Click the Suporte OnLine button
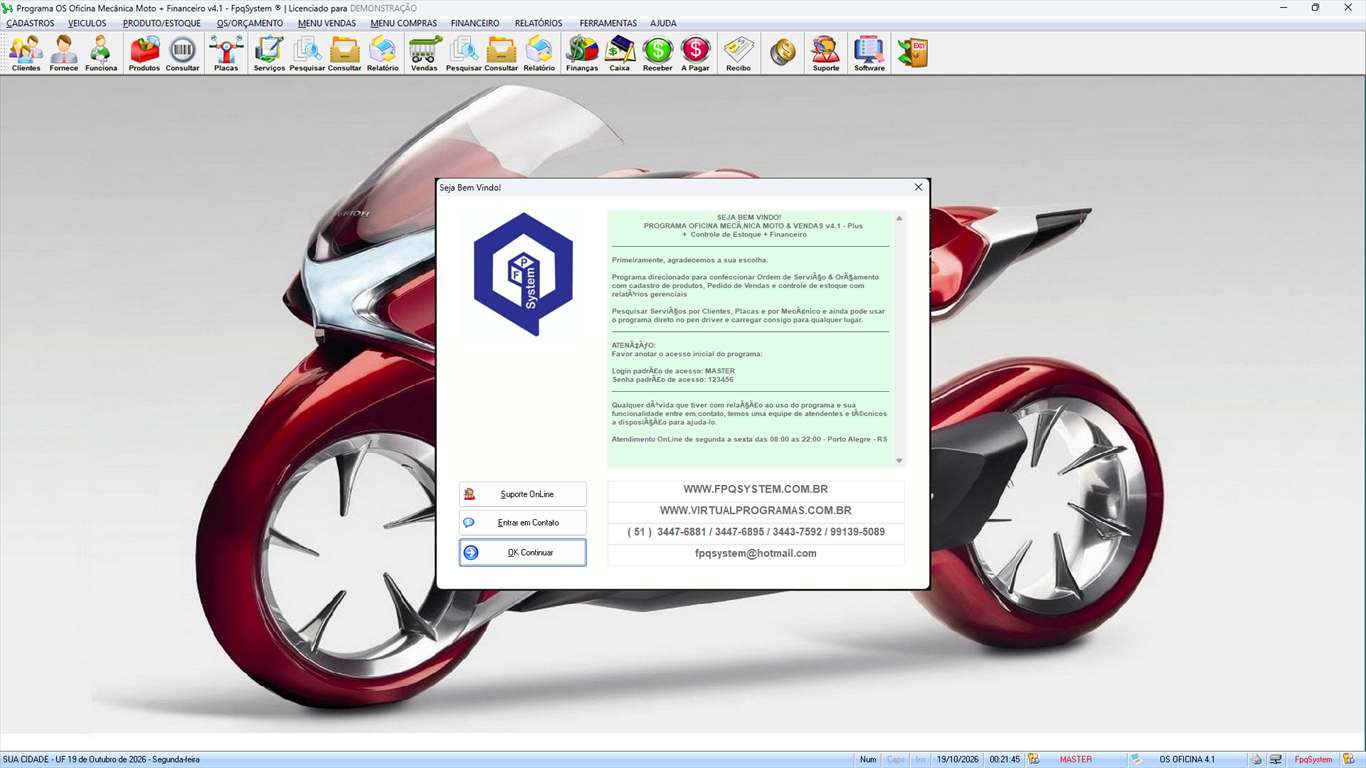Screen dimensions: 1366x768 pos(523,494)
